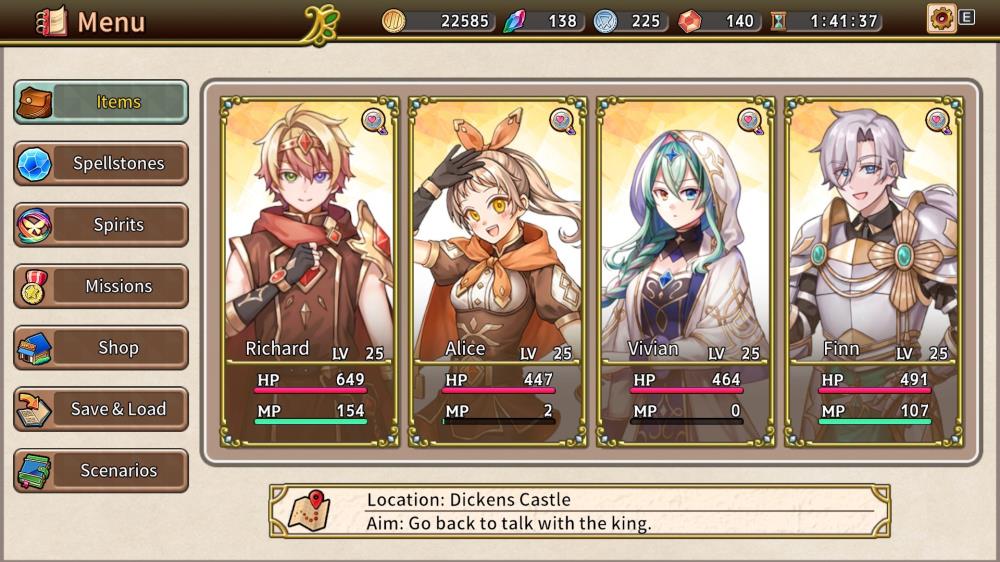View the Missions list

tap(101, 286)
